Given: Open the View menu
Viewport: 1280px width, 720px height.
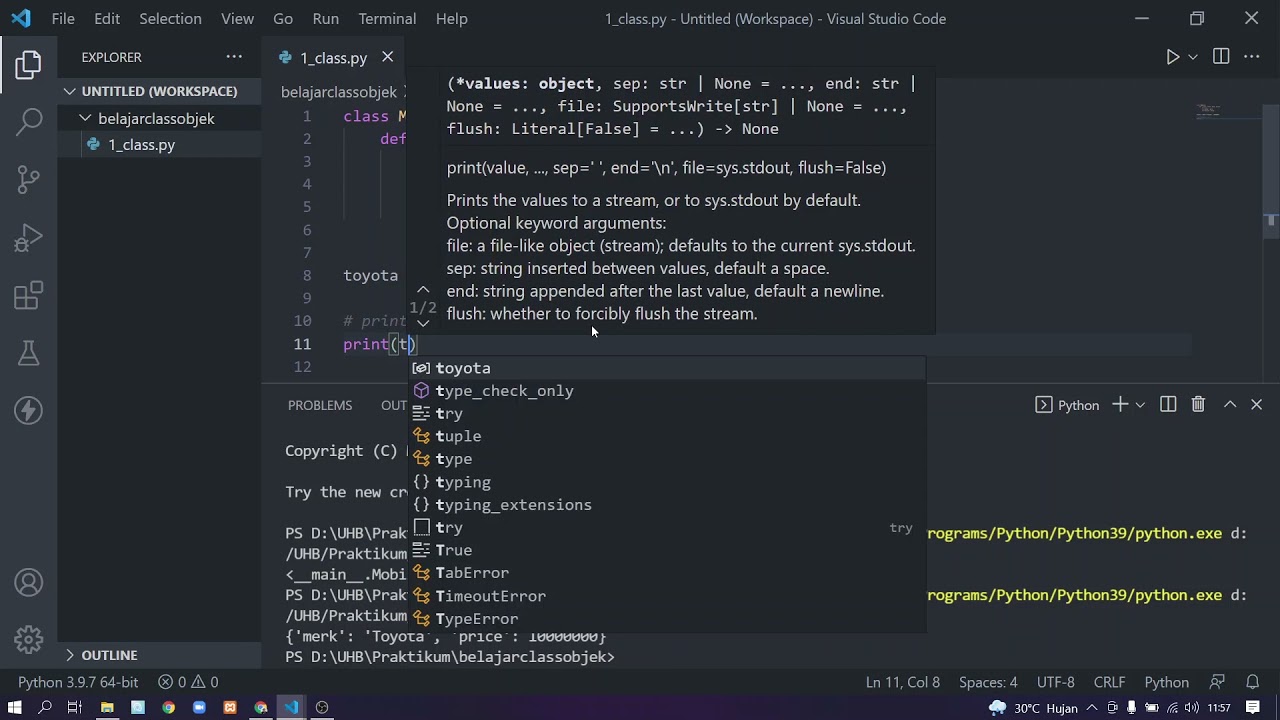Looking at the screenshot, I should tap(237, 18).
